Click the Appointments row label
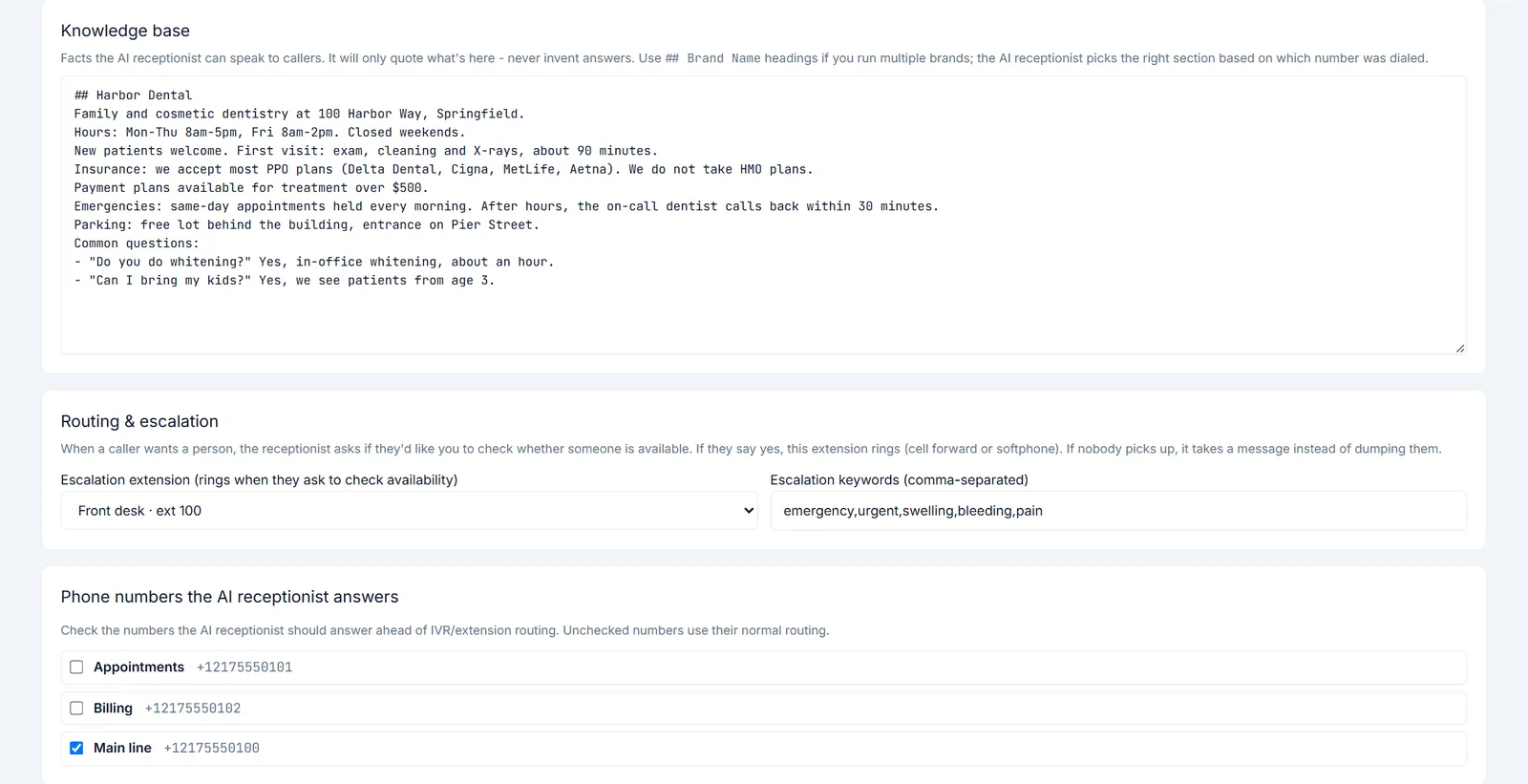Image resolution: width=1528 pixels, height=784 pixels. 138,667
